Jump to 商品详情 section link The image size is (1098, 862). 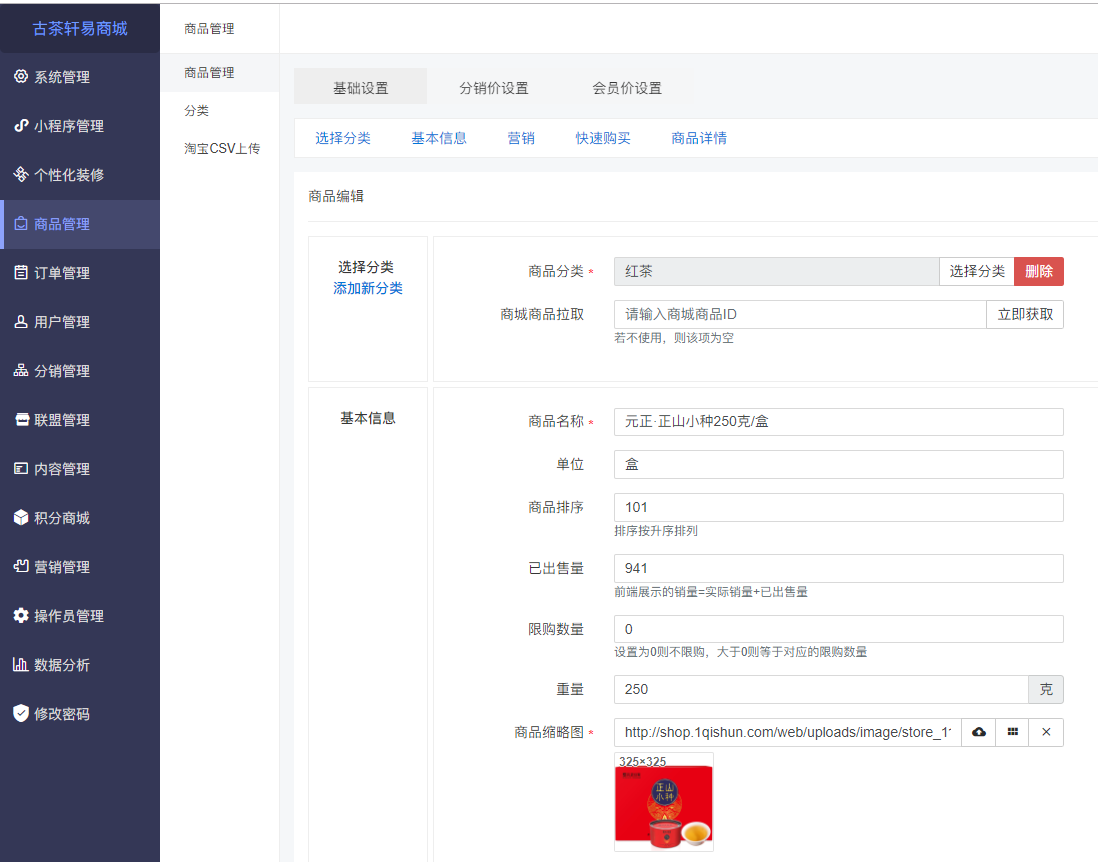pyautogui.click(x=699, y=138)
